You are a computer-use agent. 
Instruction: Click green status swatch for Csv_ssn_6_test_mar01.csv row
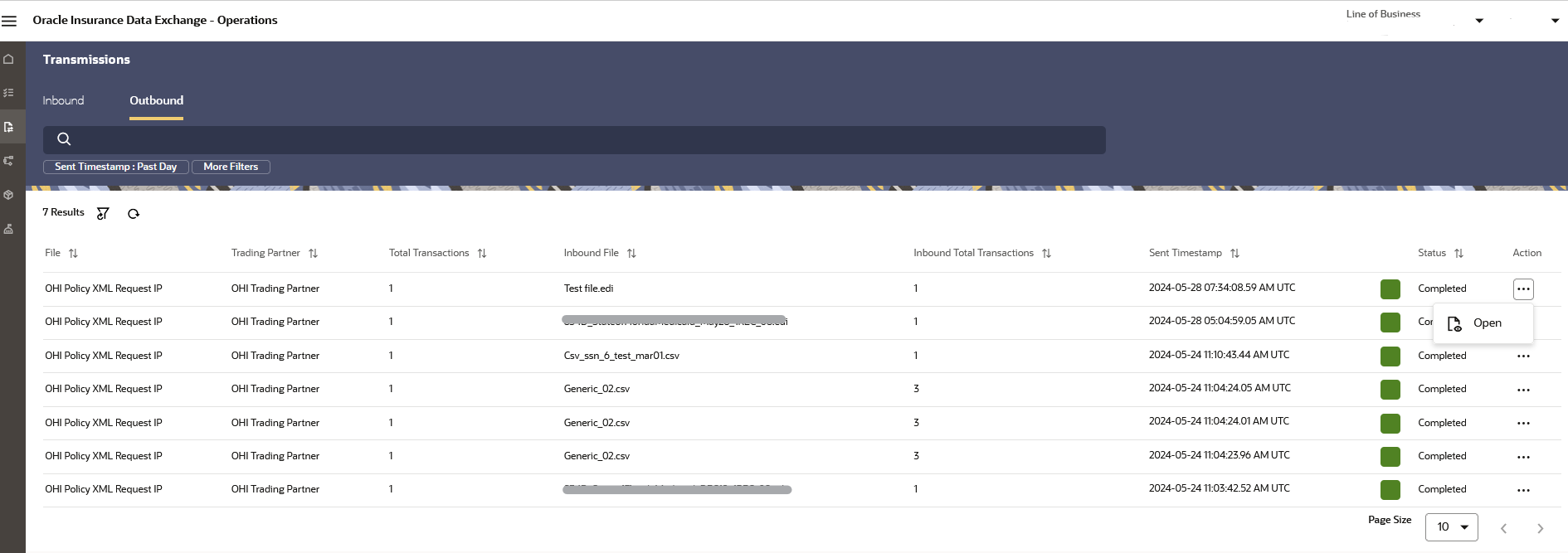(x=1390, y=356)
